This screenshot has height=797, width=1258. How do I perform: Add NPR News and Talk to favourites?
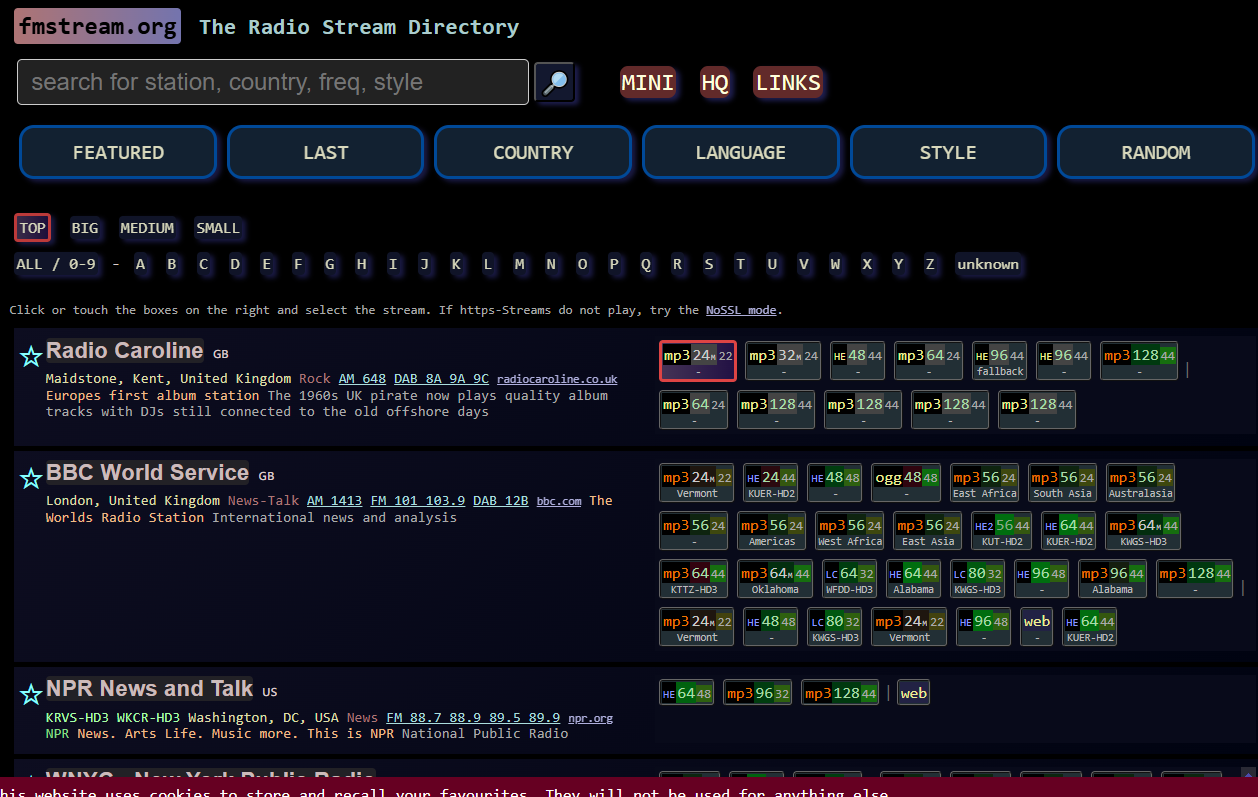pyautogui.click(x=31, y=694)
